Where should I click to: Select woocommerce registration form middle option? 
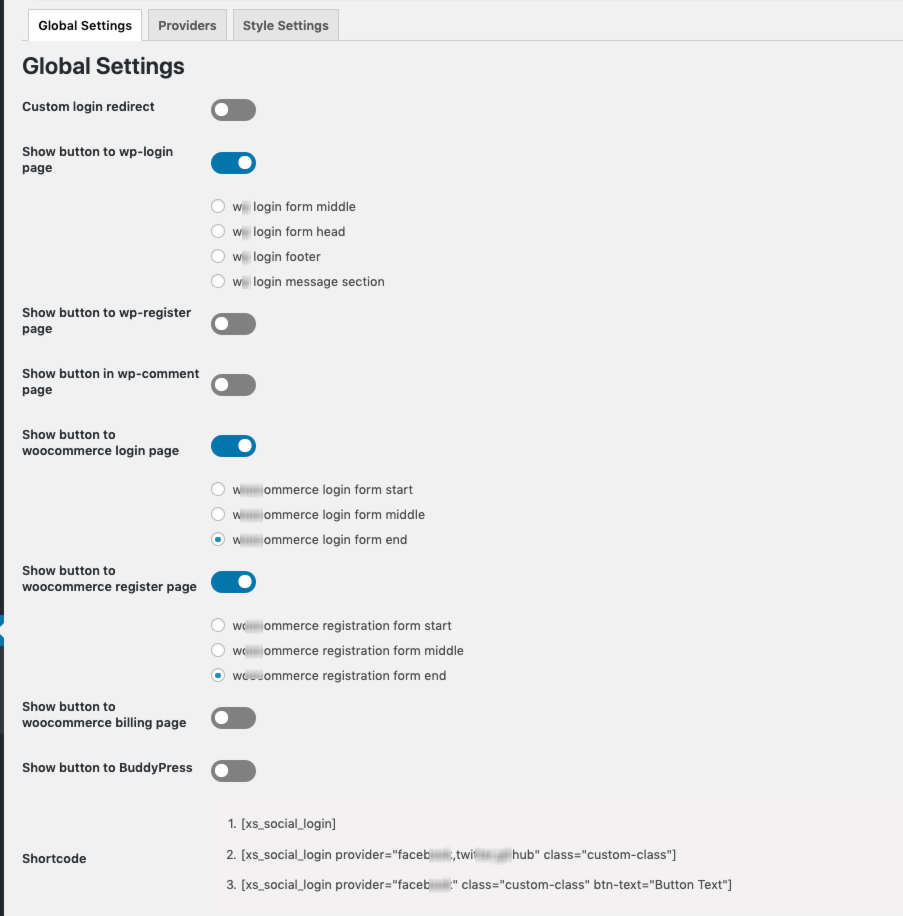(218, 651)
